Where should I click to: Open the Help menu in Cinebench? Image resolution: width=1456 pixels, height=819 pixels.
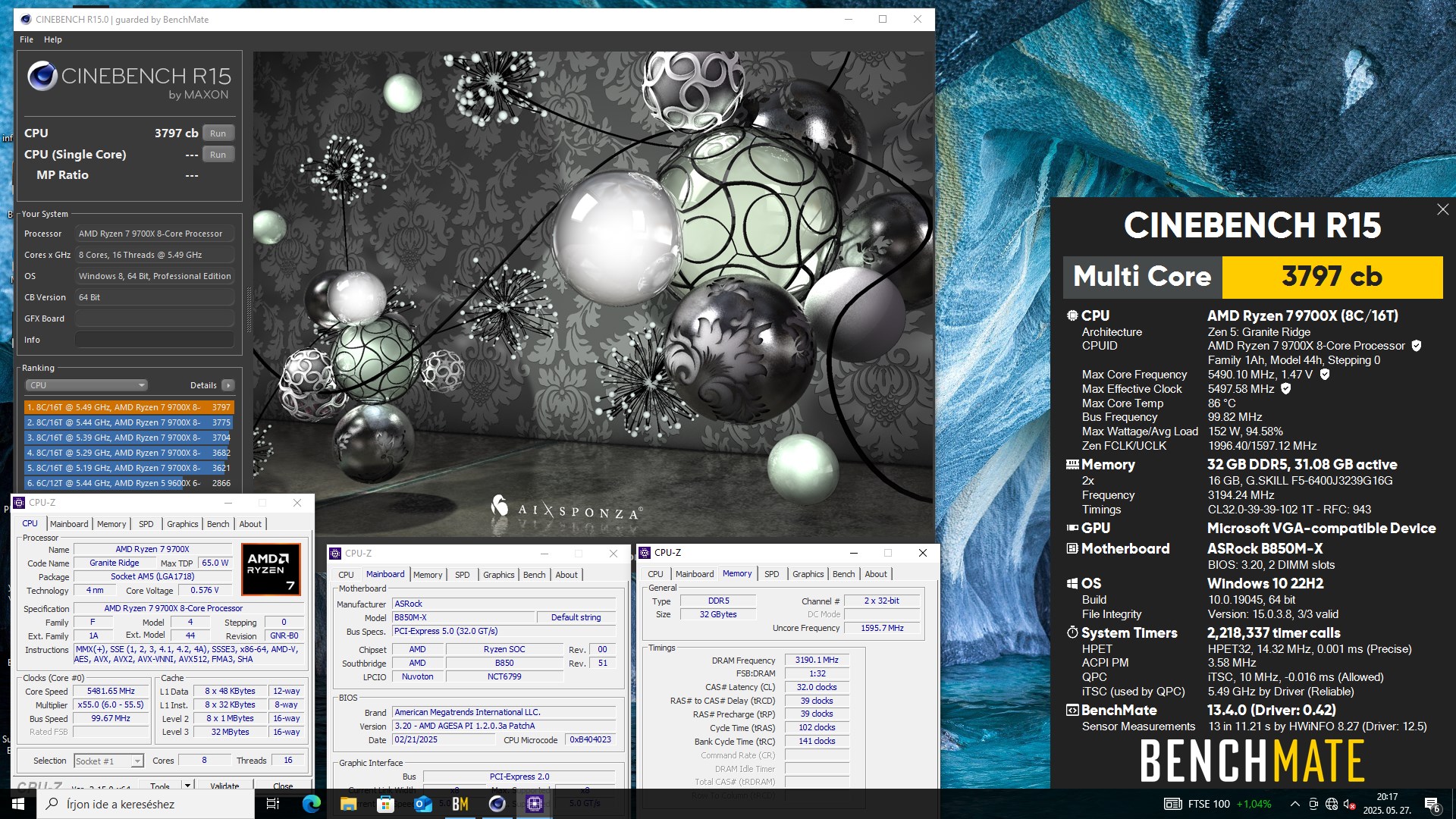pos(53,39)
